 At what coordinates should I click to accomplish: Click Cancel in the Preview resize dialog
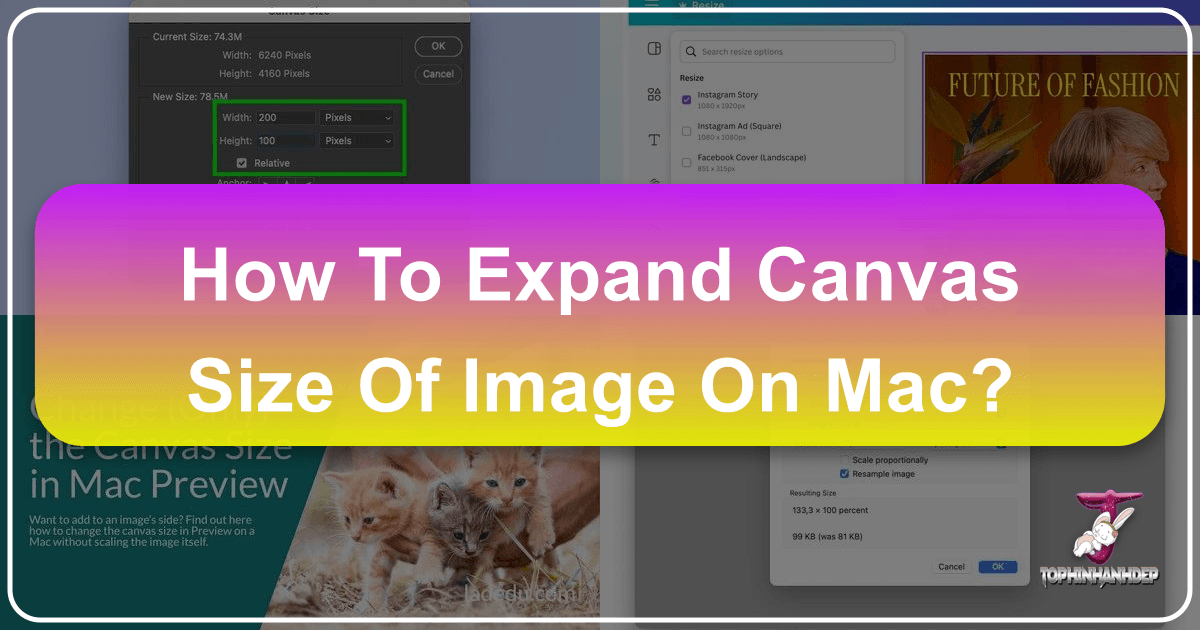[951, 566]
